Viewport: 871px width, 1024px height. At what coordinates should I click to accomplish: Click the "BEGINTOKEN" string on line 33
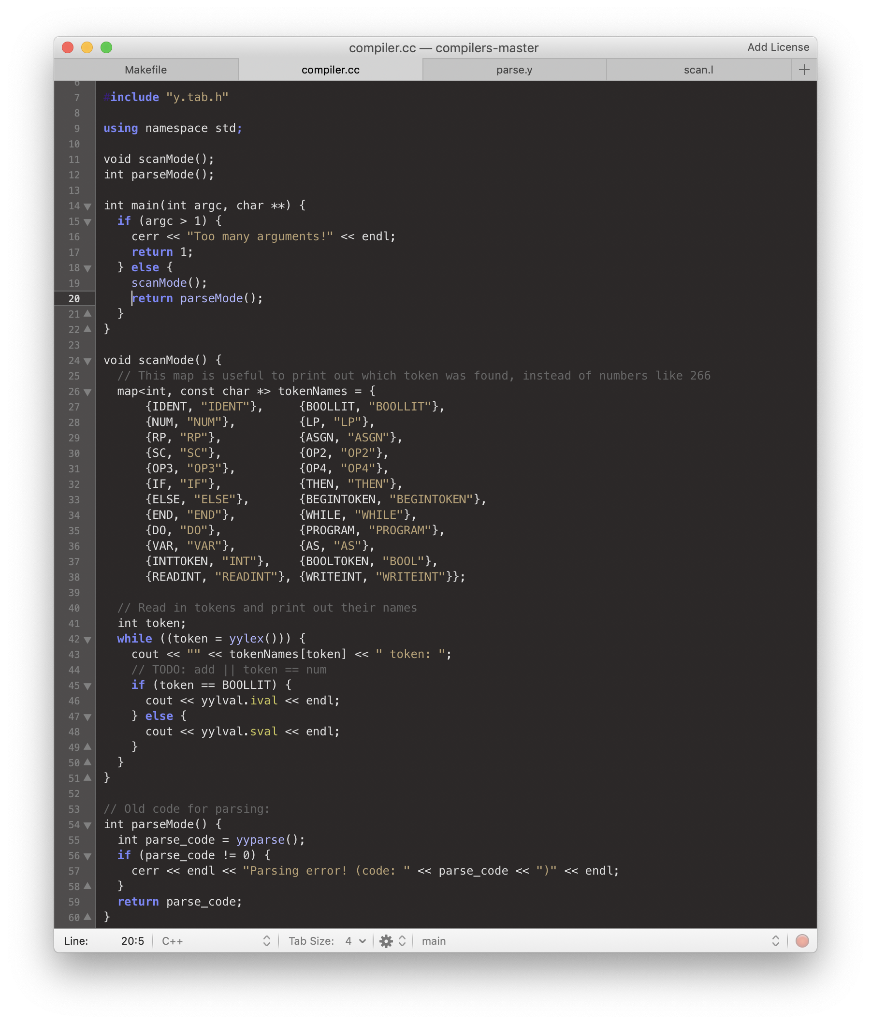tap(432, 500)
